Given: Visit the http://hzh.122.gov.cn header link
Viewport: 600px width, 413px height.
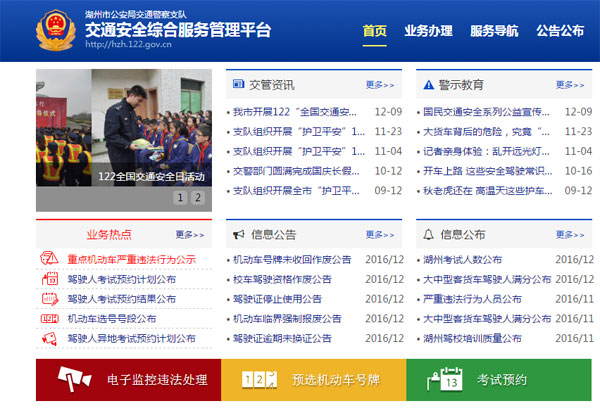Looking at the screenshot, I should tap(128, 44).
